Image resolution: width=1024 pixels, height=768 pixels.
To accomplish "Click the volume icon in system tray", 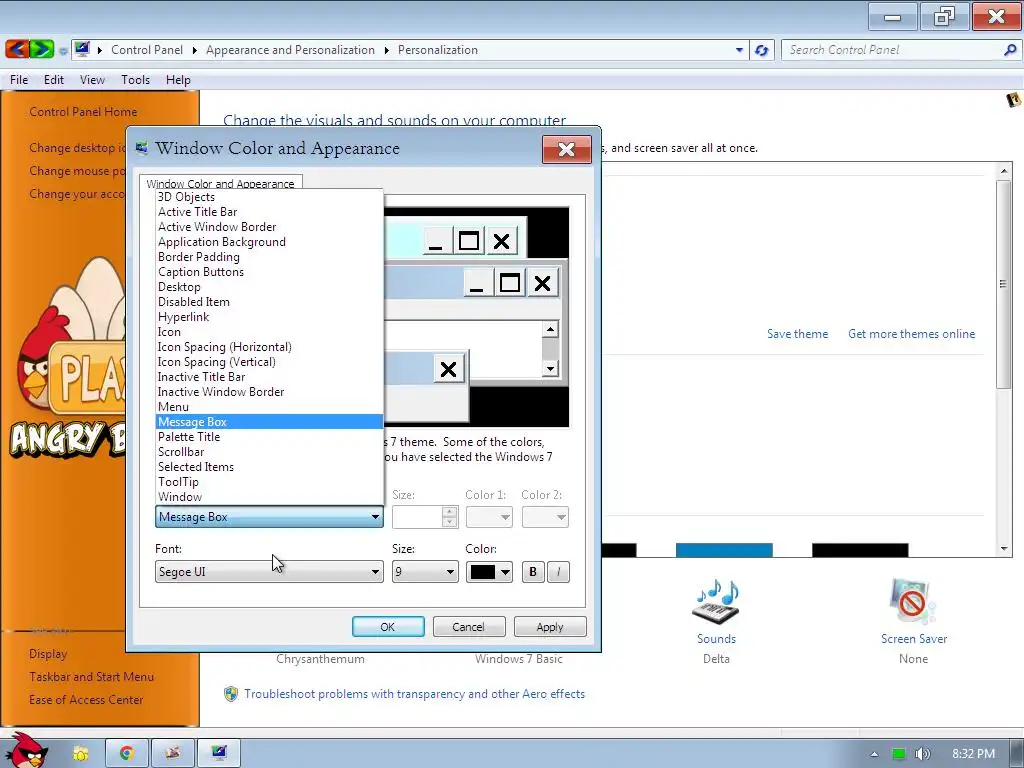I will [922, 754].
